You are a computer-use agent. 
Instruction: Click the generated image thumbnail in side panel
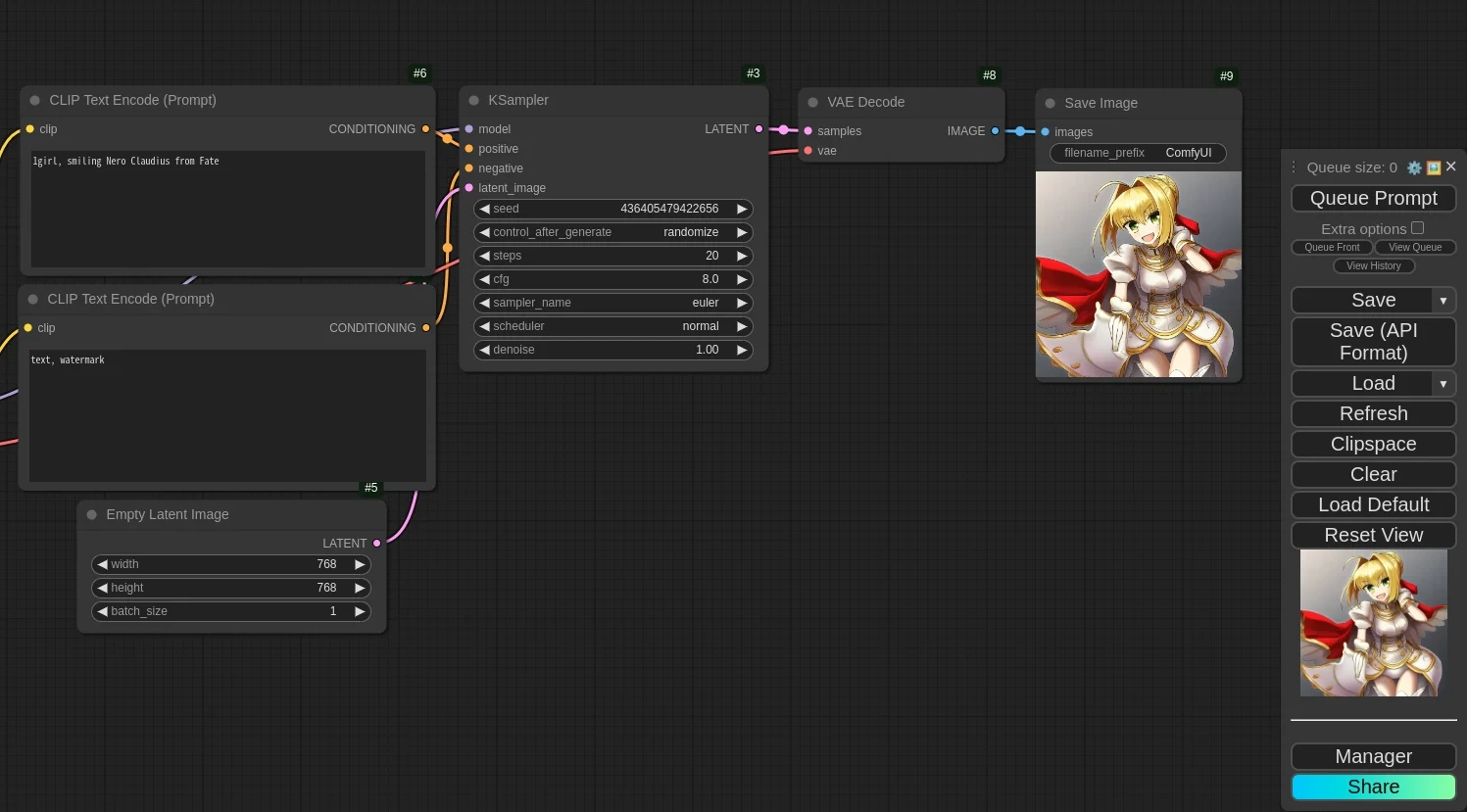click(x=1373, y=623)
